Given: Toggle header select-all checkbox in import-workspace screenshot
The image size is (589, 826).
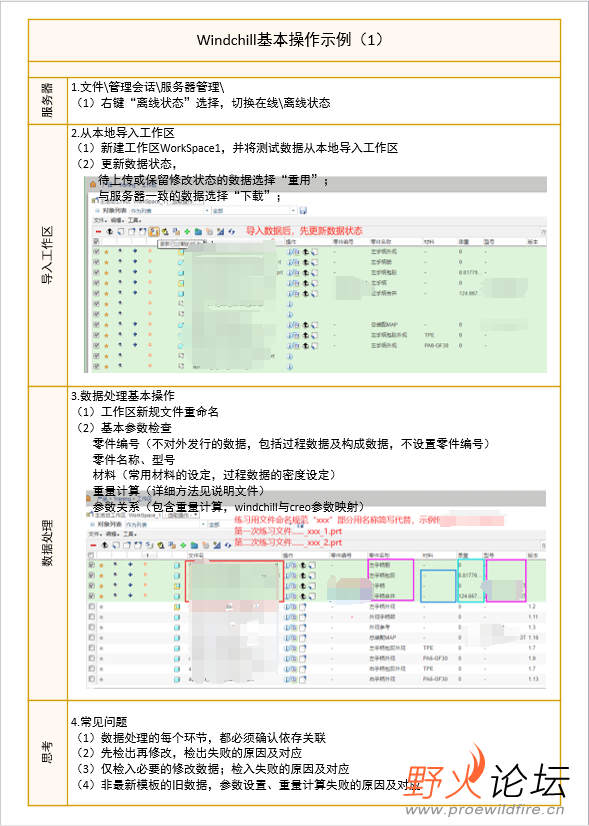Looking at the screenshot, I should [x=96, y=241].
